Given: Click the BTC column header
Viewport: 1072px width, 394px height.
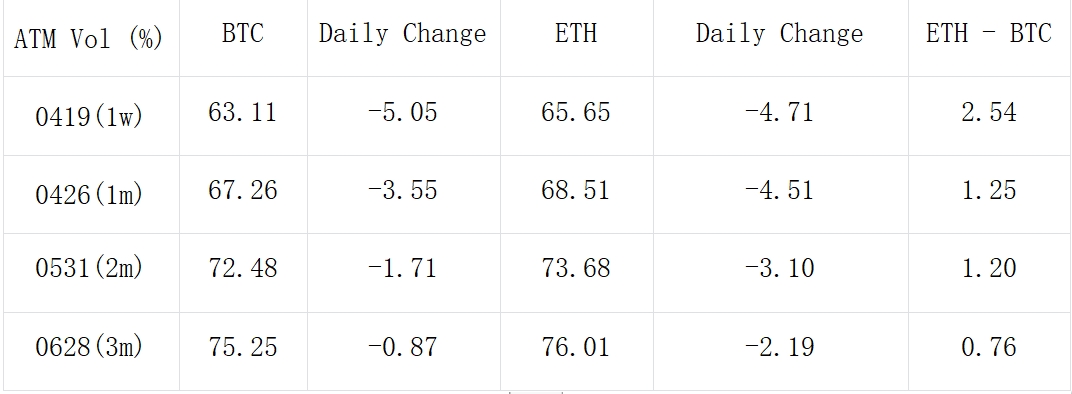Looking at the screenshot, I should [x=243, y=38].
